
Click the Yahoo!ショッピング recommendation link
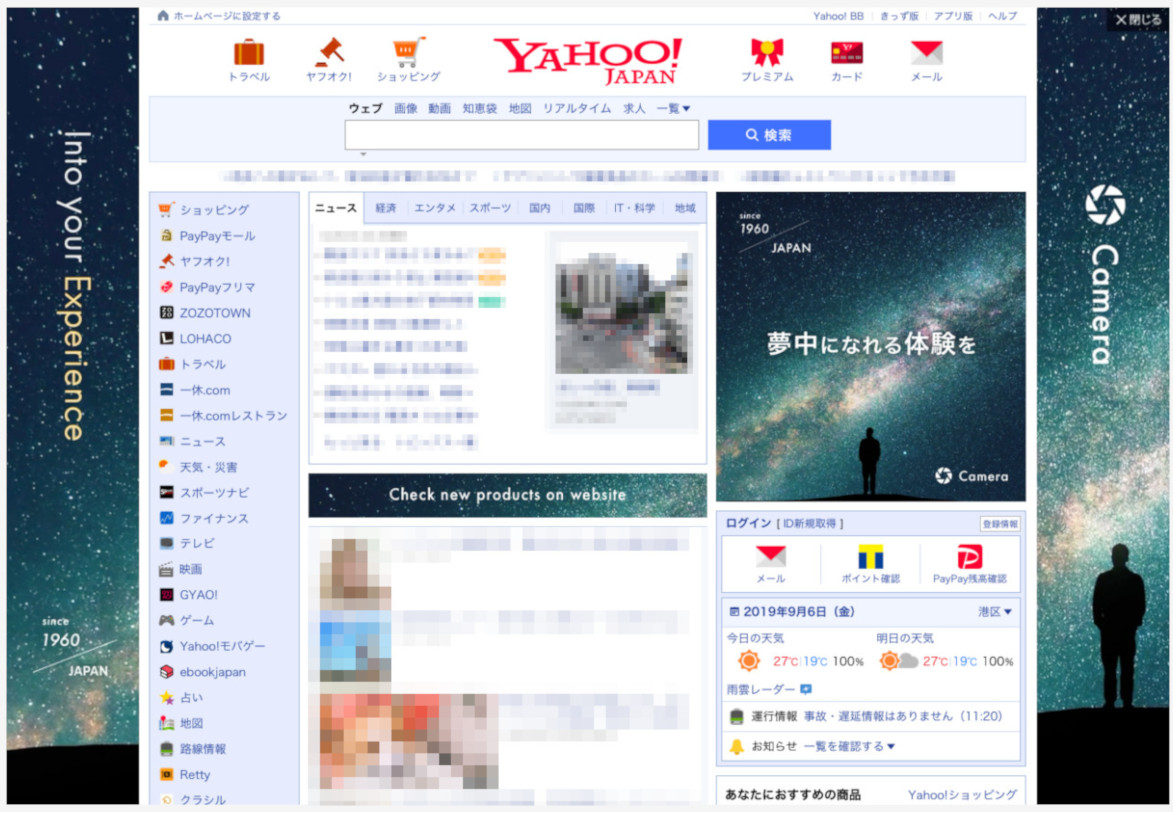962,794
